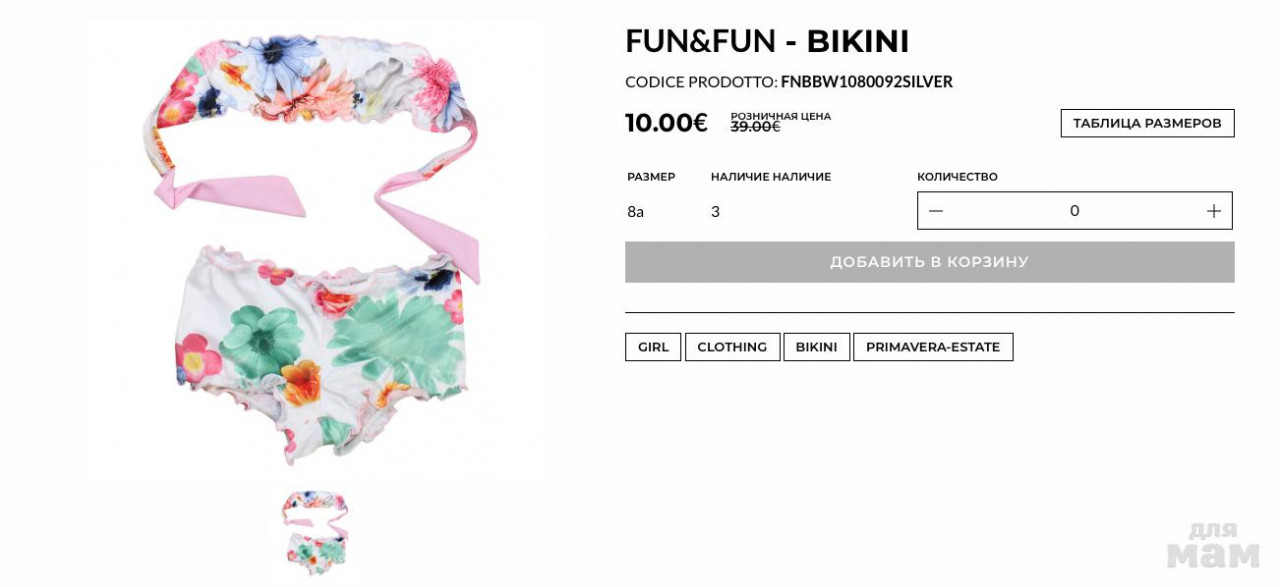Image resolution: width=1280 pixels, height=587 pixels.
Task: Select the GIRL tag
Action: pyautogui.click(x=653, y=347)
